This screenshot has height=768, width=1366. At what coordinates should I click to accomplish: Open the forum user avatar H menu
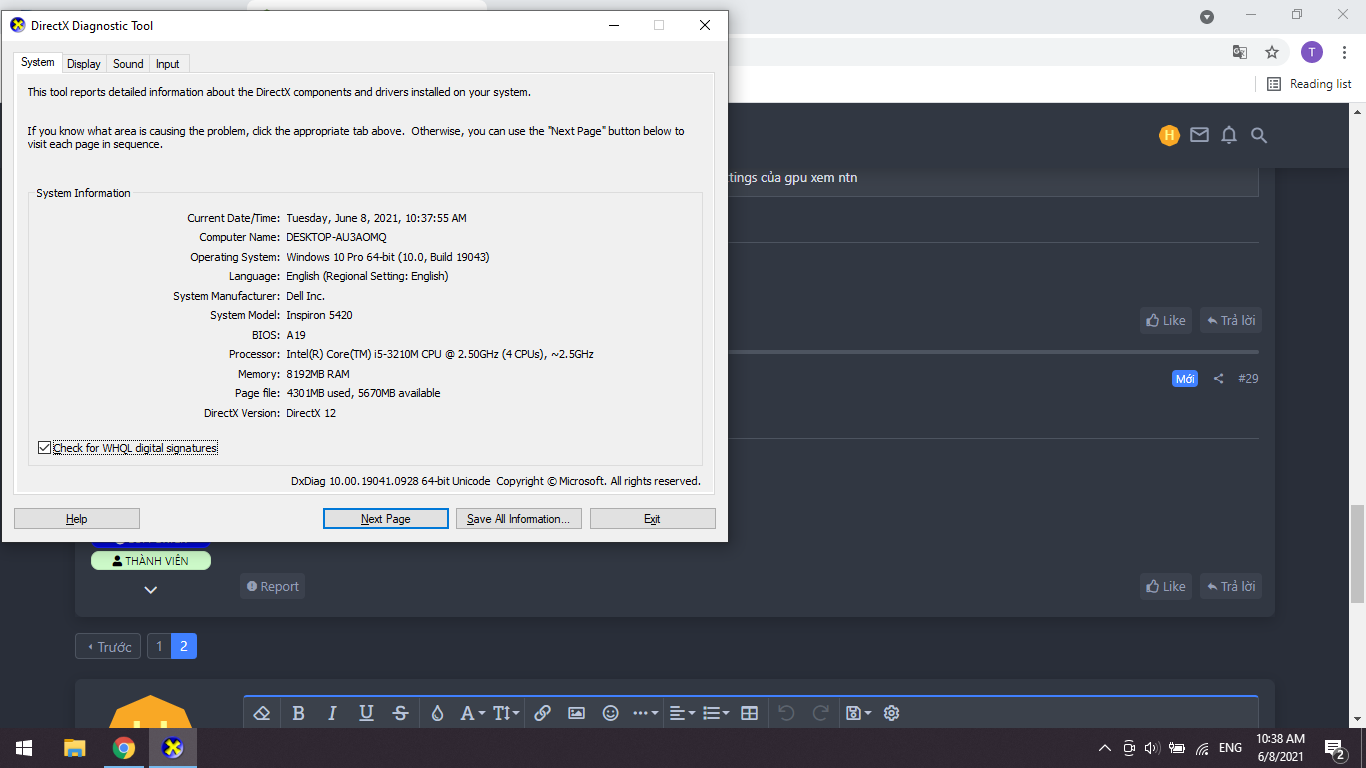1169,135
